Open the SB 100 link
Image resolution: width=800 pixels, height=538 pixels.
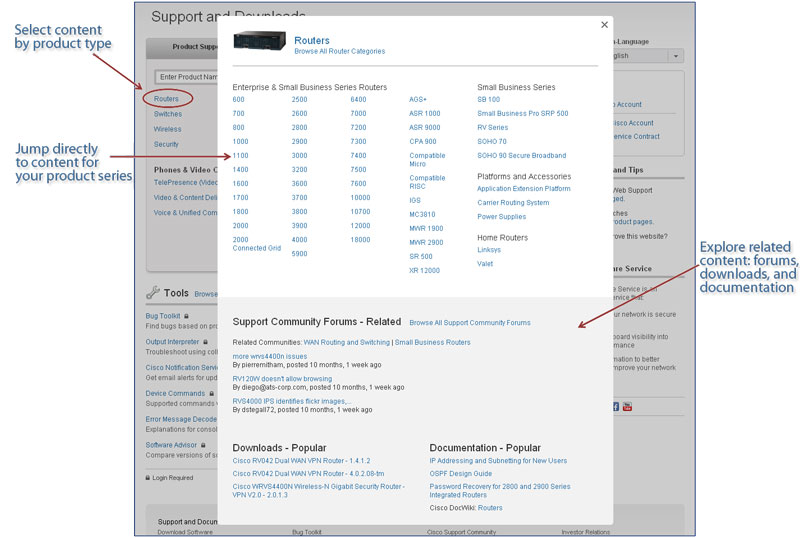pyautogui.click(x=489, y=100)
